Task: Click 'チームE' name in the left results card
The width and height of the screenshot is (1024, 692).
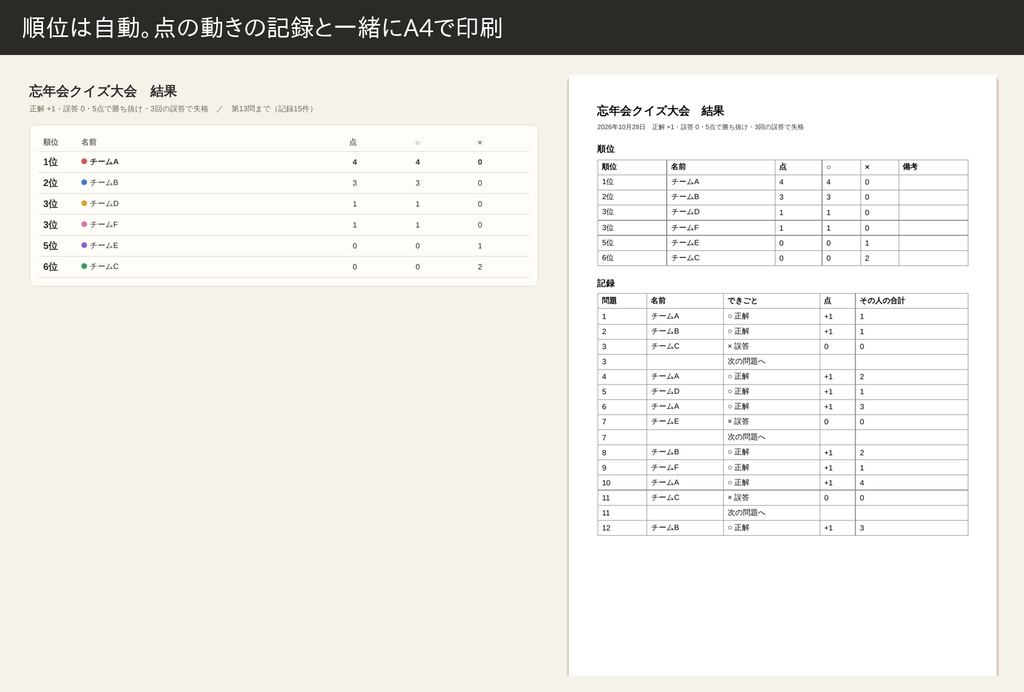Action: [104, 245]
